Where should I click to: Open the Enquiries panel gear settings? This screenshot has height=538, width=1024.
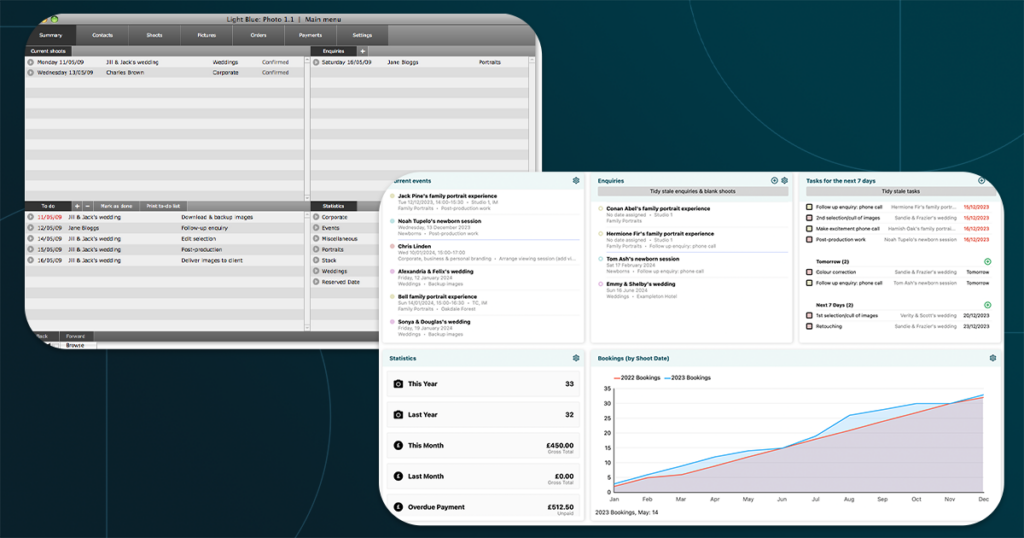click(x=785, y=181)
